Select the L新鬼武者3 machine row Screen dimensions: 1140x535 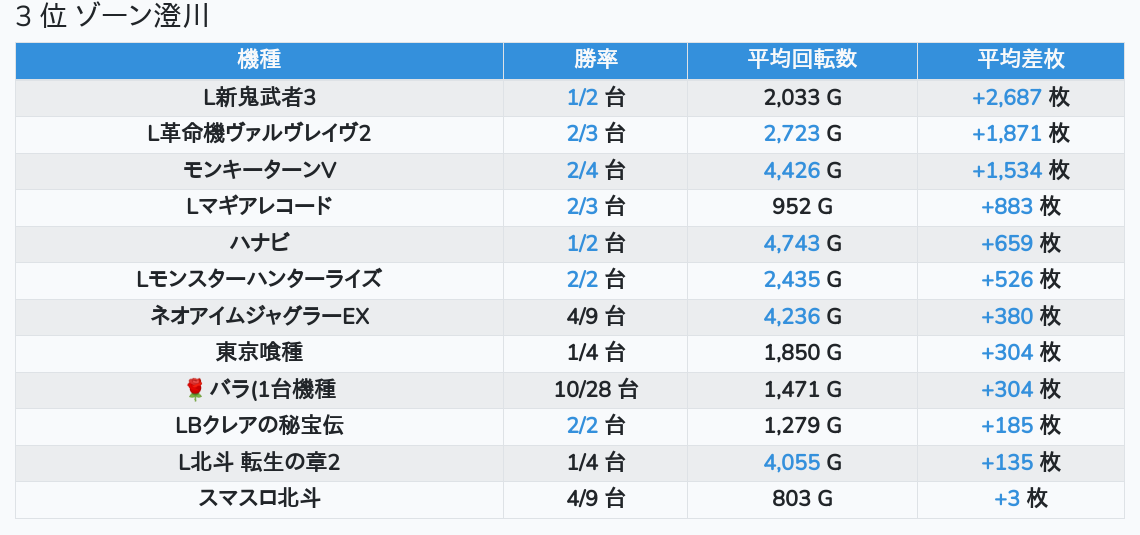tap(259, 98)
